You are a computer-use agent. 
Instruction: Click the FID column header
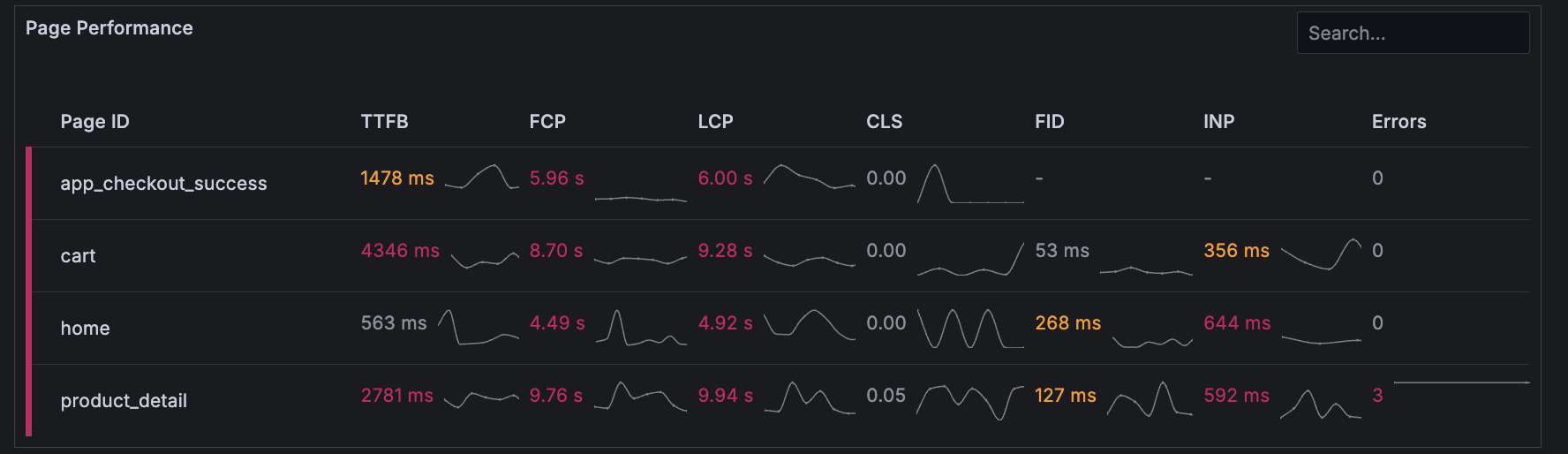[x=1049, y=122]
